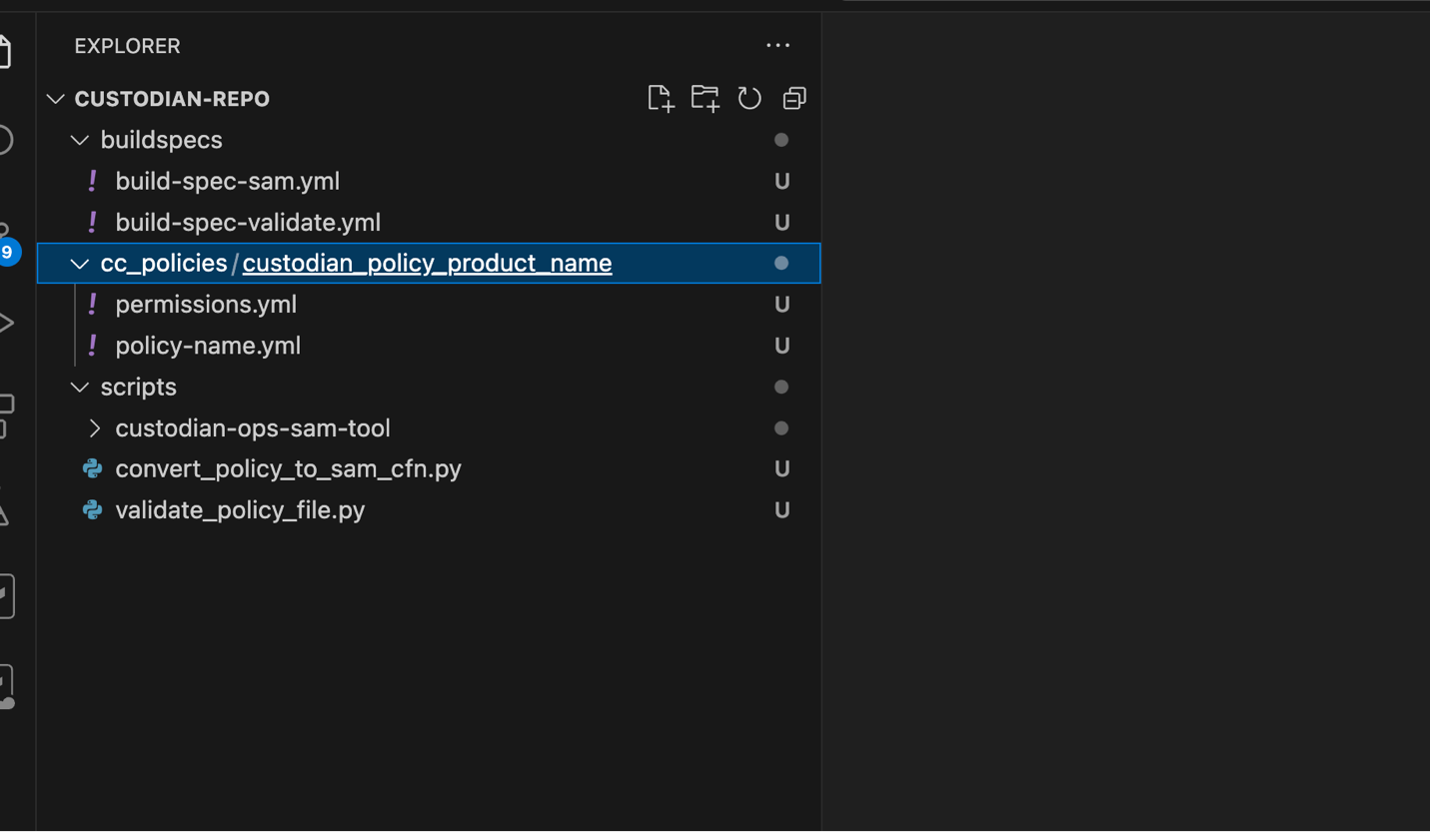The width and height of the screenshot is (1430, 834).
Task: Click the modified dot next to buildspecs
Action: tap(782, 139)
